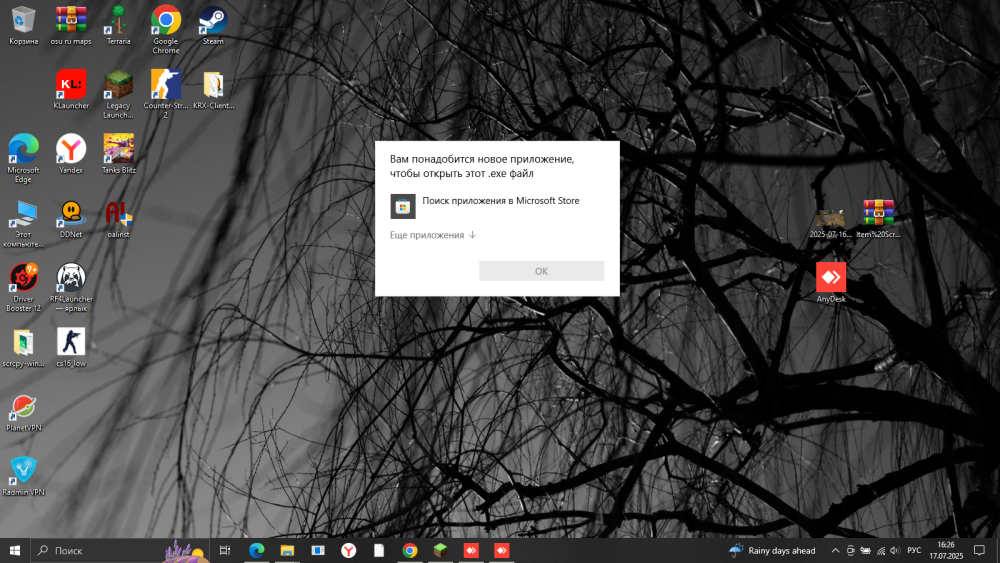Select the Yandex browser desktop shortcut

[71, 154]
